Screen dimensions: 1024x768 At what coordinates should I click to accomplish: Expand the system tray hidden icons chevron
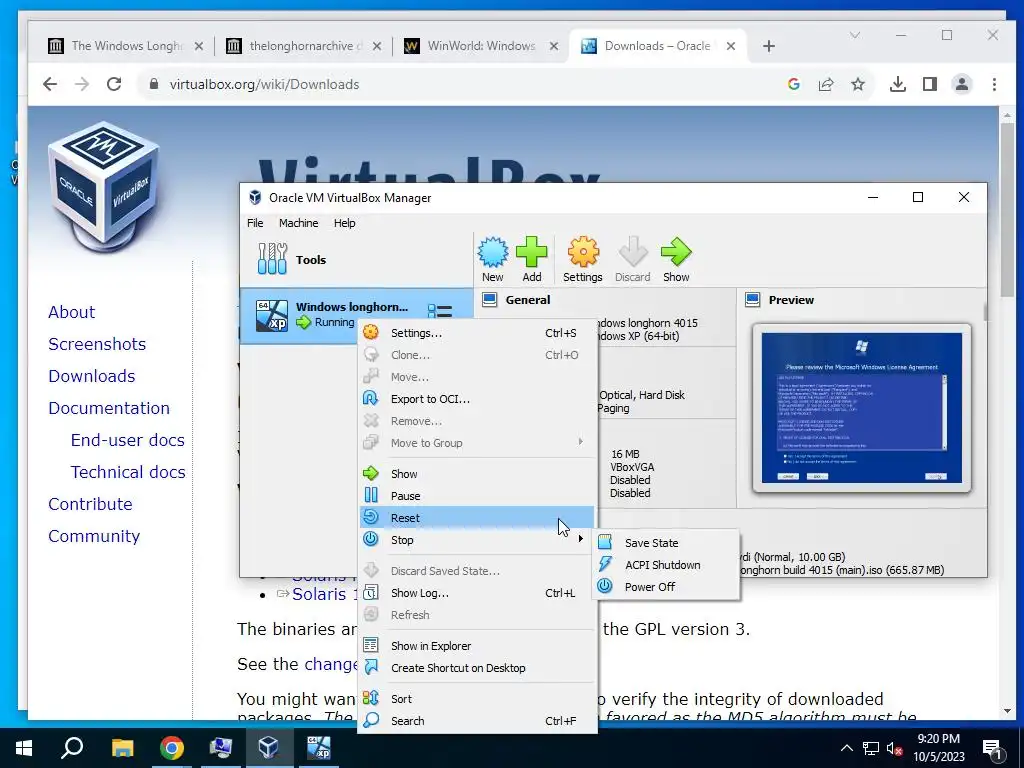846,748
